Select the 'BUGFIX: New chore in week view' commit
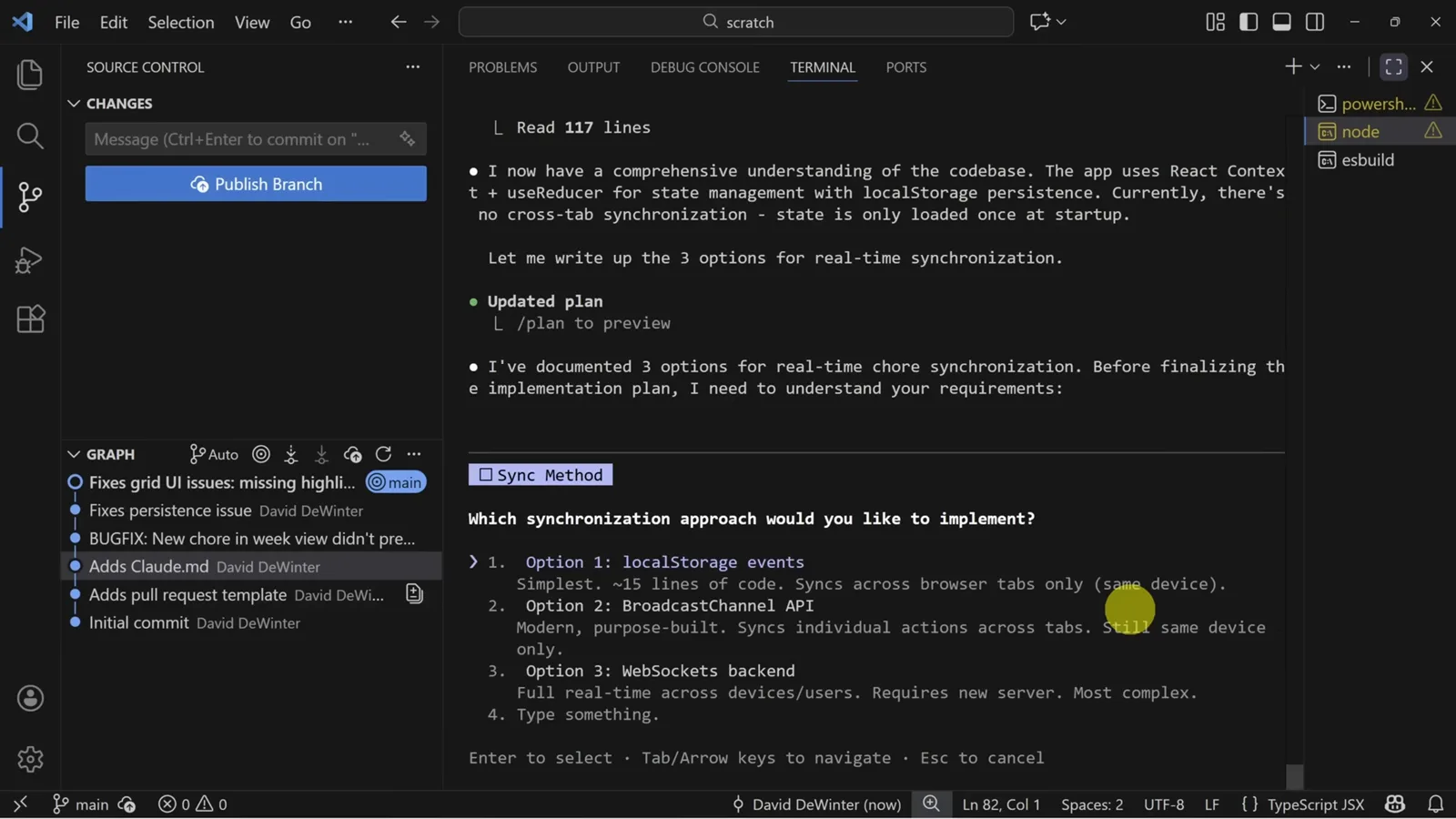Image resolution: width=1456 pixels, height=819 pixels. tap(252, 539)
